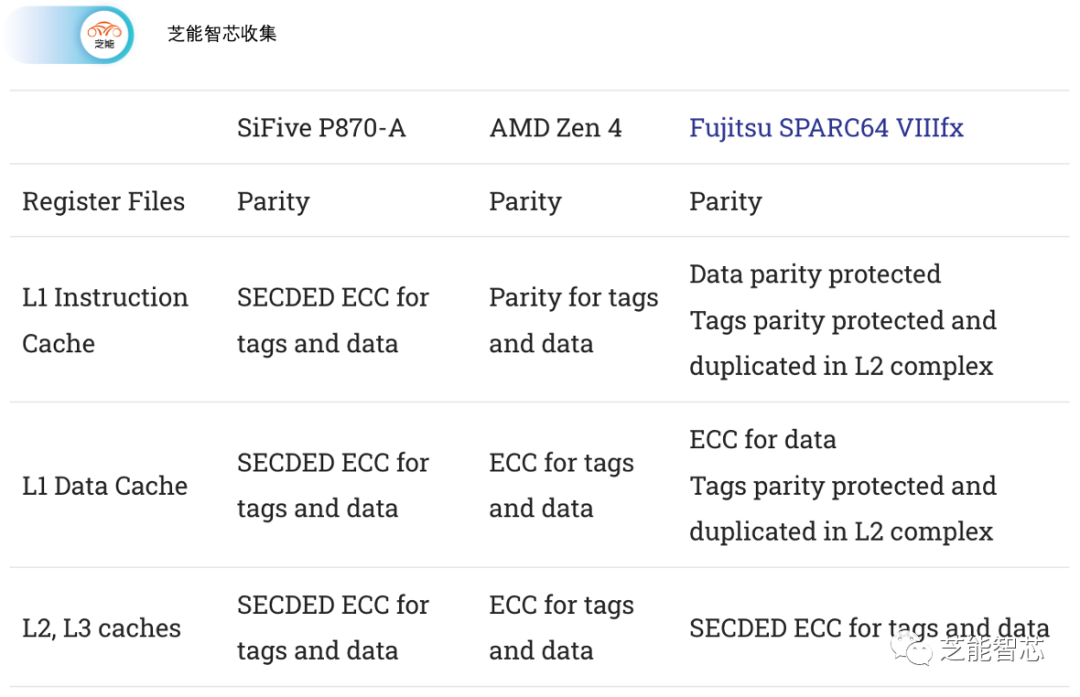Click the Data parity protected text
This screenshot has height=697, width=1080.
815,274
